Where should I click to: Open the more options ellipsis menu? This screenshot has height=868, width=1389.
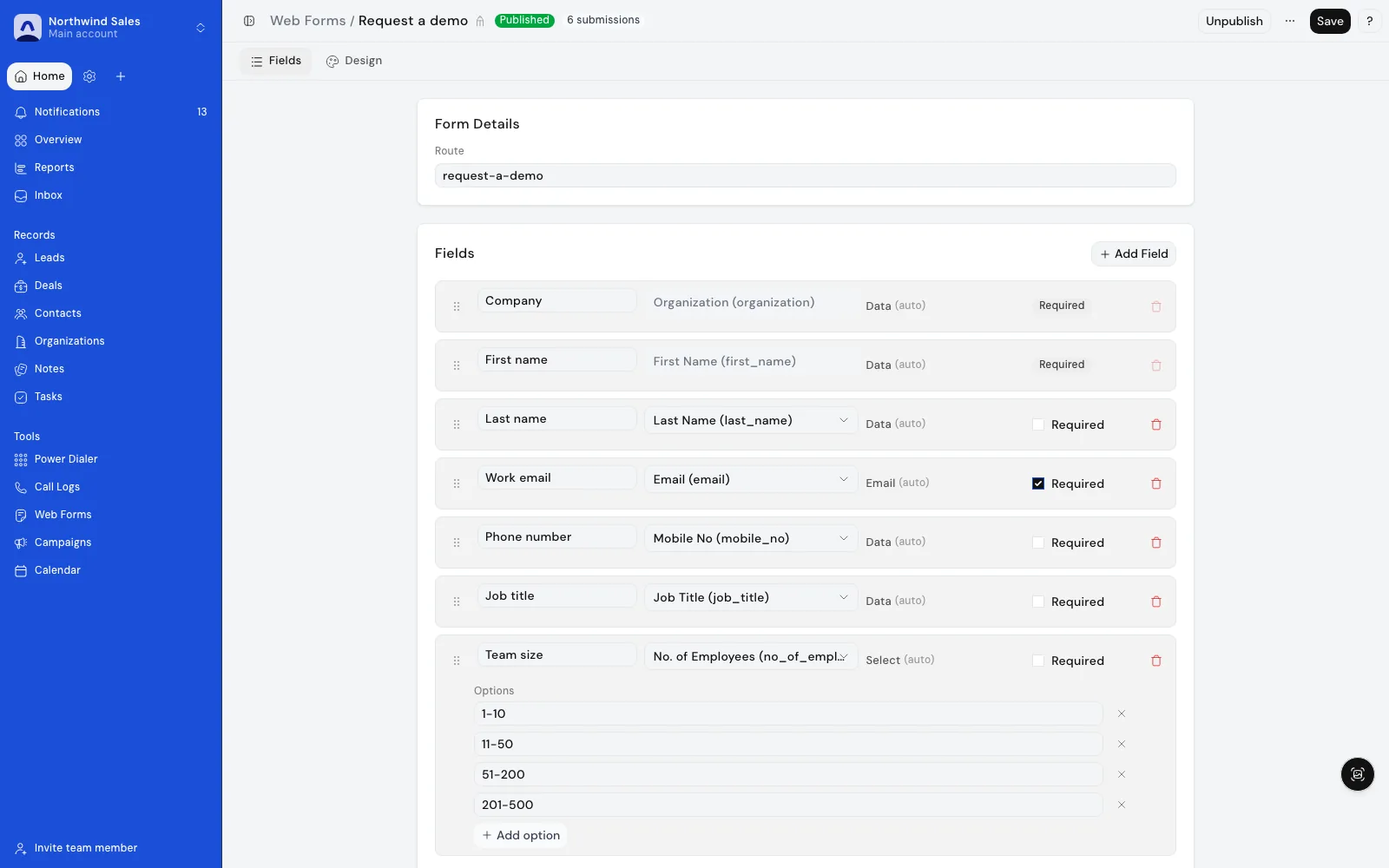coord(1290,21)
